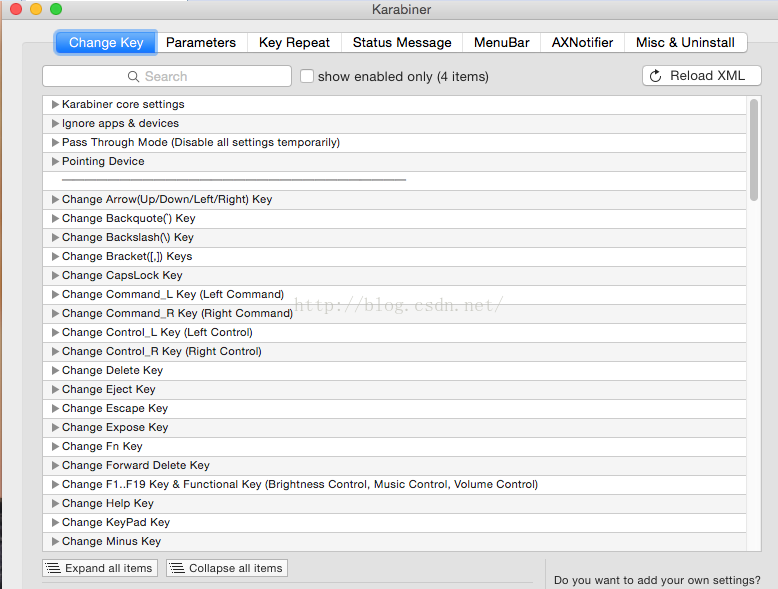778x589 pixels.
Task: Expand Change Backslash Key section
Action: point(56,237)
